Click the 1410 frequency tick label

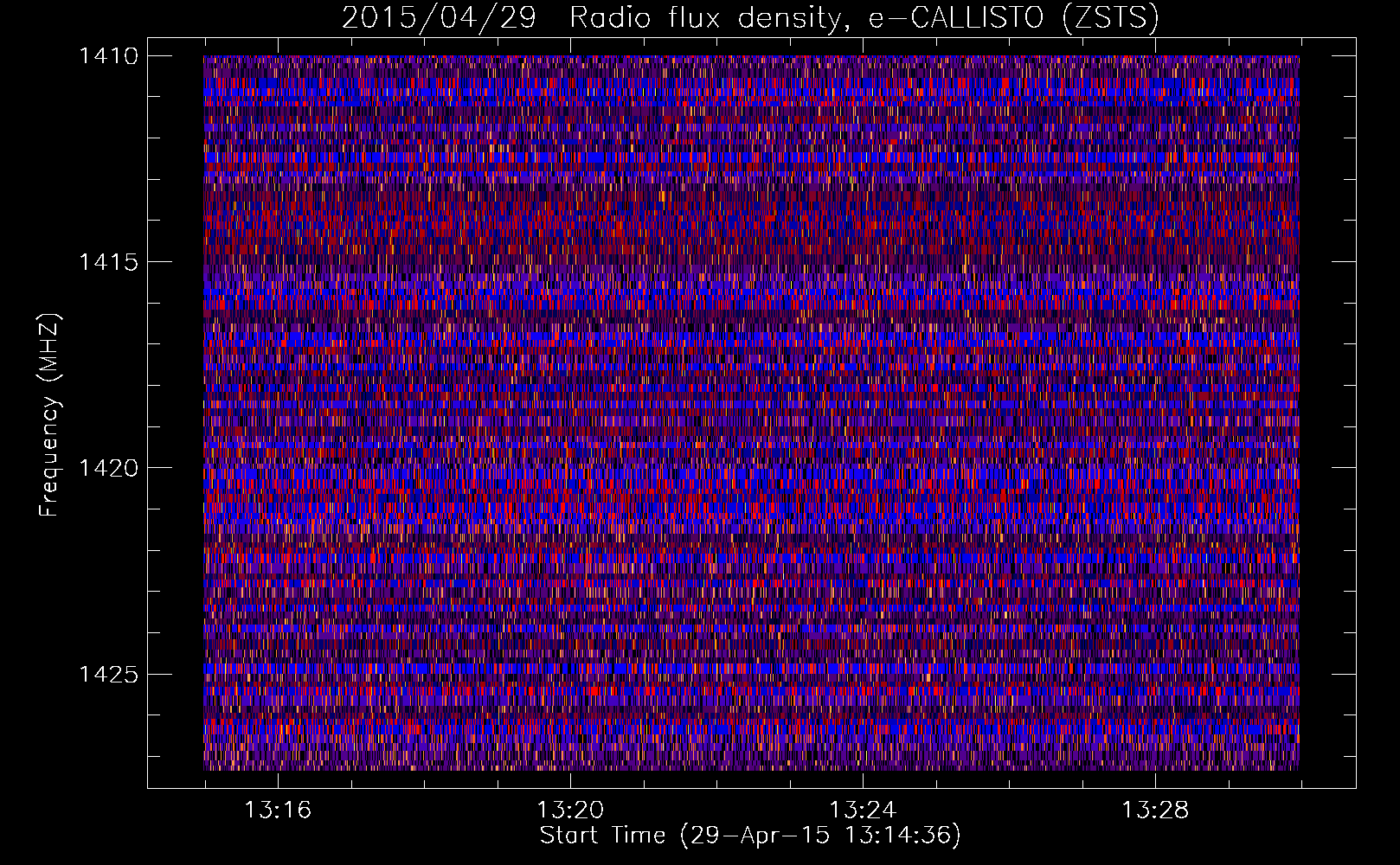click(108, 56)
